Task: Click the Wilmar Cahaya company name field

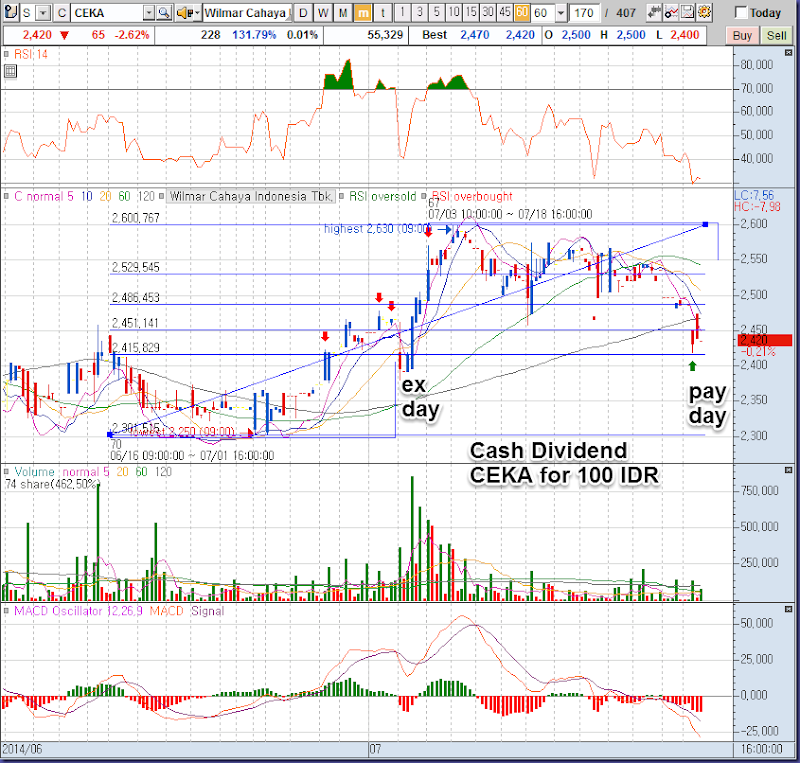Action: [x=248, y=12]
